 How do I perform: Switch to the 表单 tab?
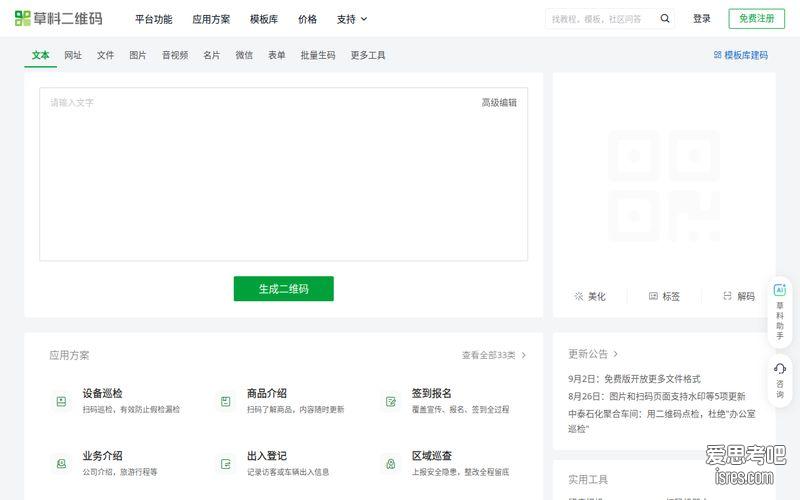[277, 55]
